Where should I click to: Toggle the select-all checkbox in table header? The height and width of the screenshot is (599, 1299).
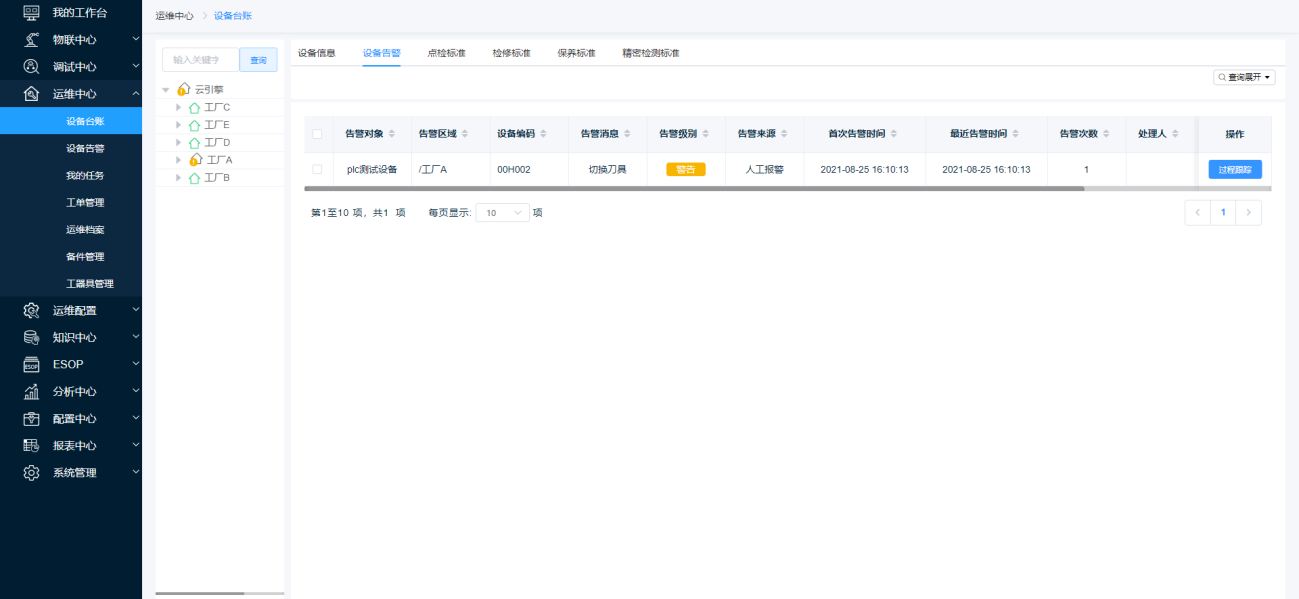[x=317, y=134]
